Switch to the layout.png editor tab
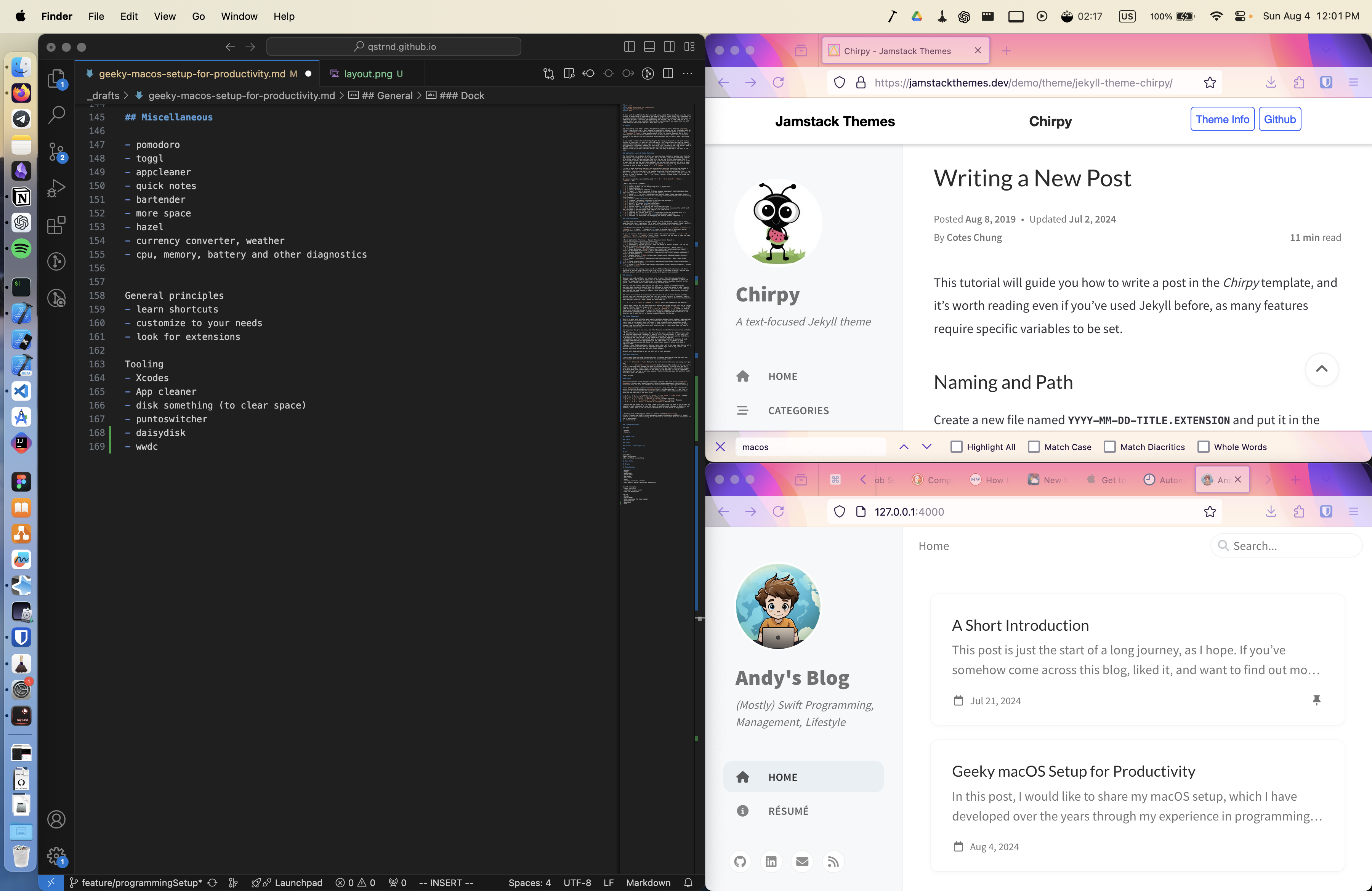The height and width of the screenshot is (891, 1372). click(x=368, y=74)
